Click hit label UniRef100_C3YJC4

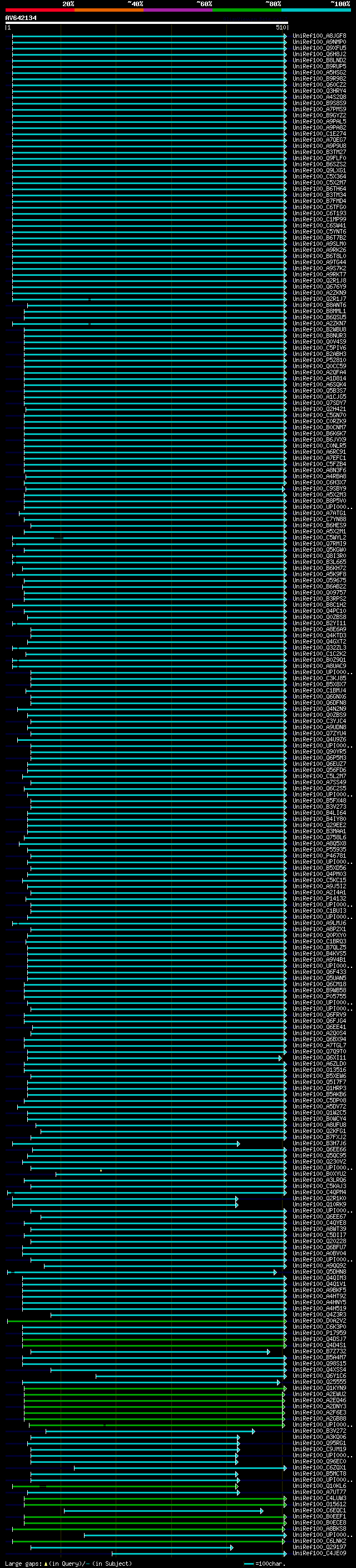319,721
